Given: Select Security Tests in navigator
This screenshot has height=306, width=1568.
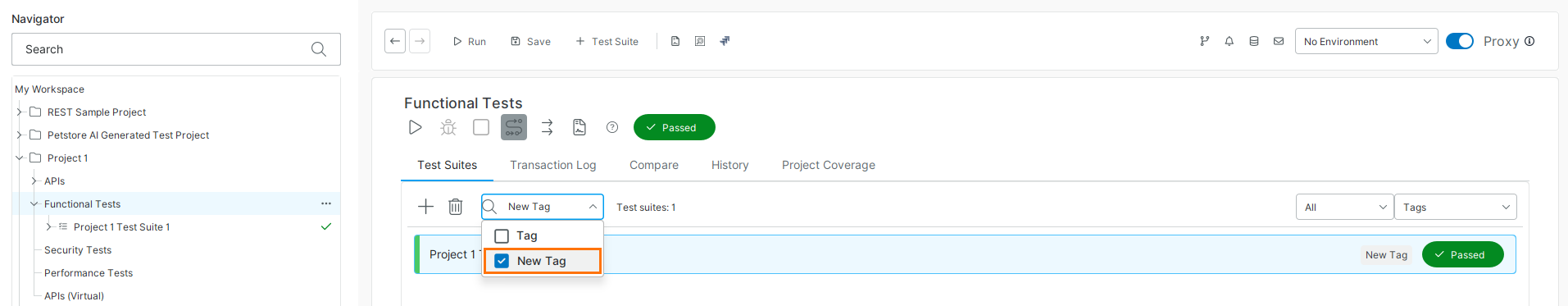Looking at the screenshot, I should click(x=78, y=250).
